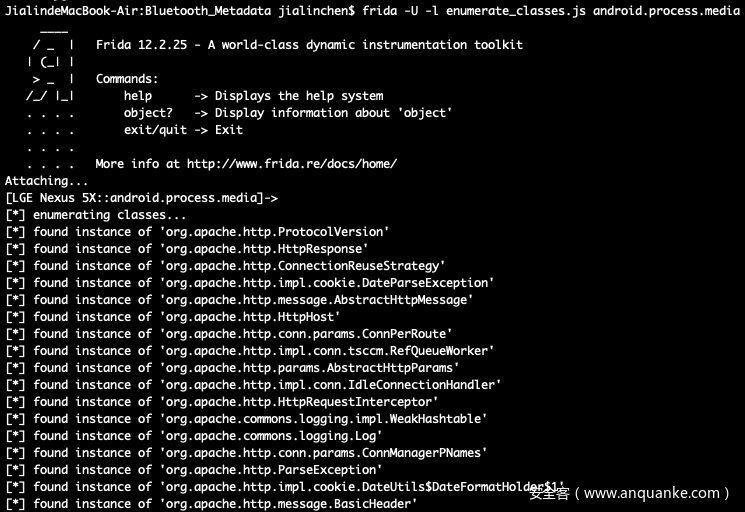Click the org.apache.http.HttpResponse line
The width and height of the screenshot is (745, 512).
click(x=190, y=249)
